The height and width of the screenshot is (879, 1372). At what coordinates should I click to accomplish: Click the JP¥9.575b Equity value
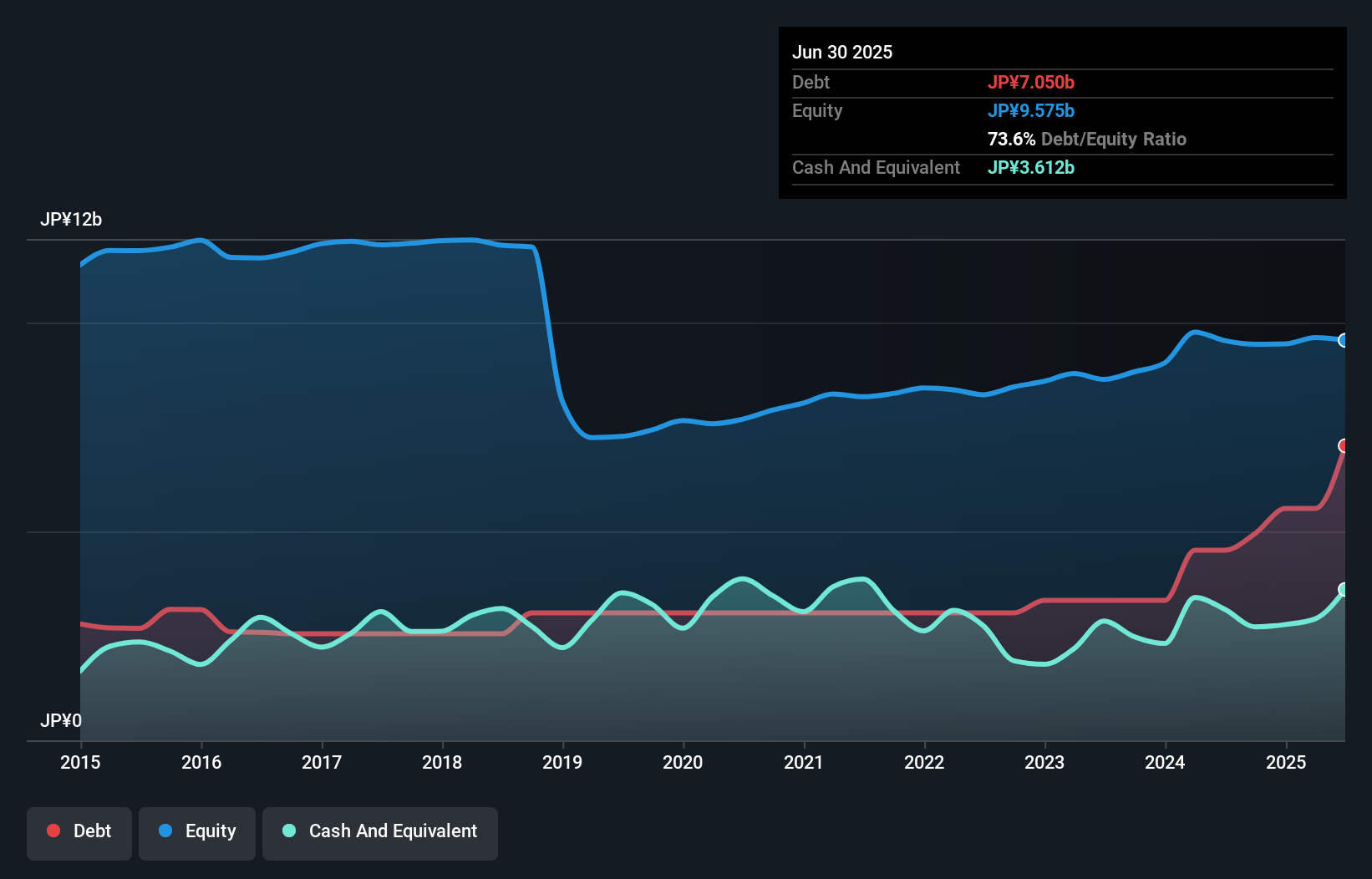1032,110
